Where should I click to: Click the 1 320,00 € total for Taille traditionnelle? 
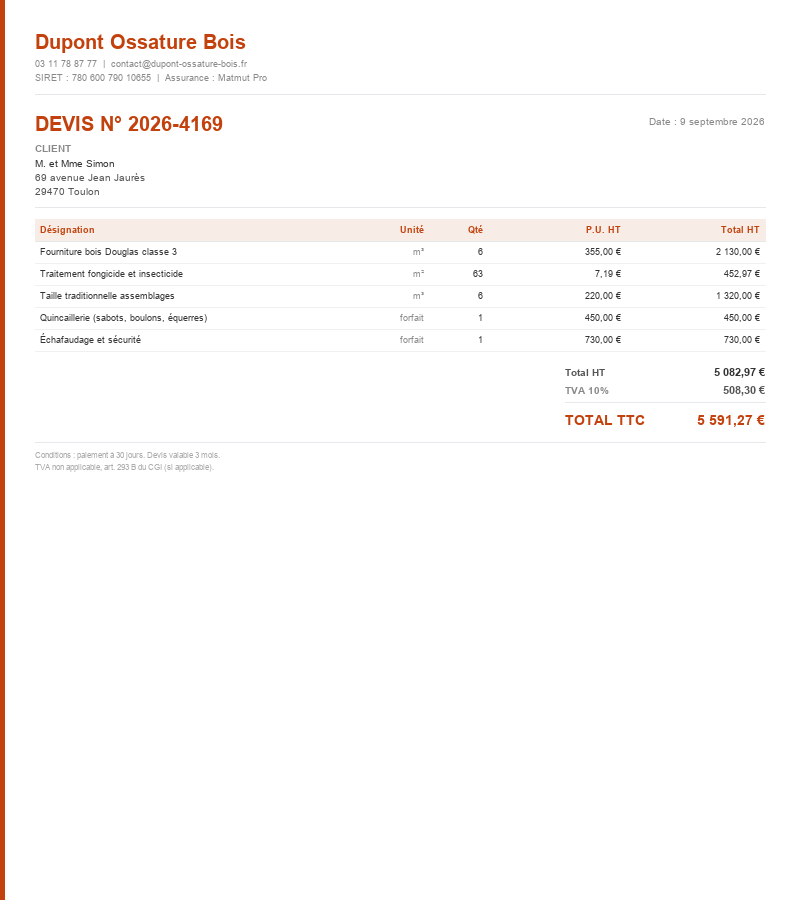pyautogui.click(x=738, y=296)
